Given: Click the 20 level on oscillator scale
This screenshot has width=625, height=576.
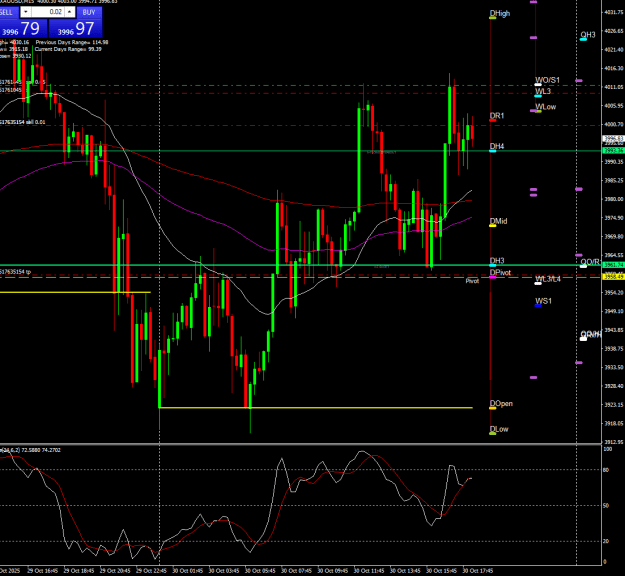Looking at the screenshot, I should tap(606, 541).
